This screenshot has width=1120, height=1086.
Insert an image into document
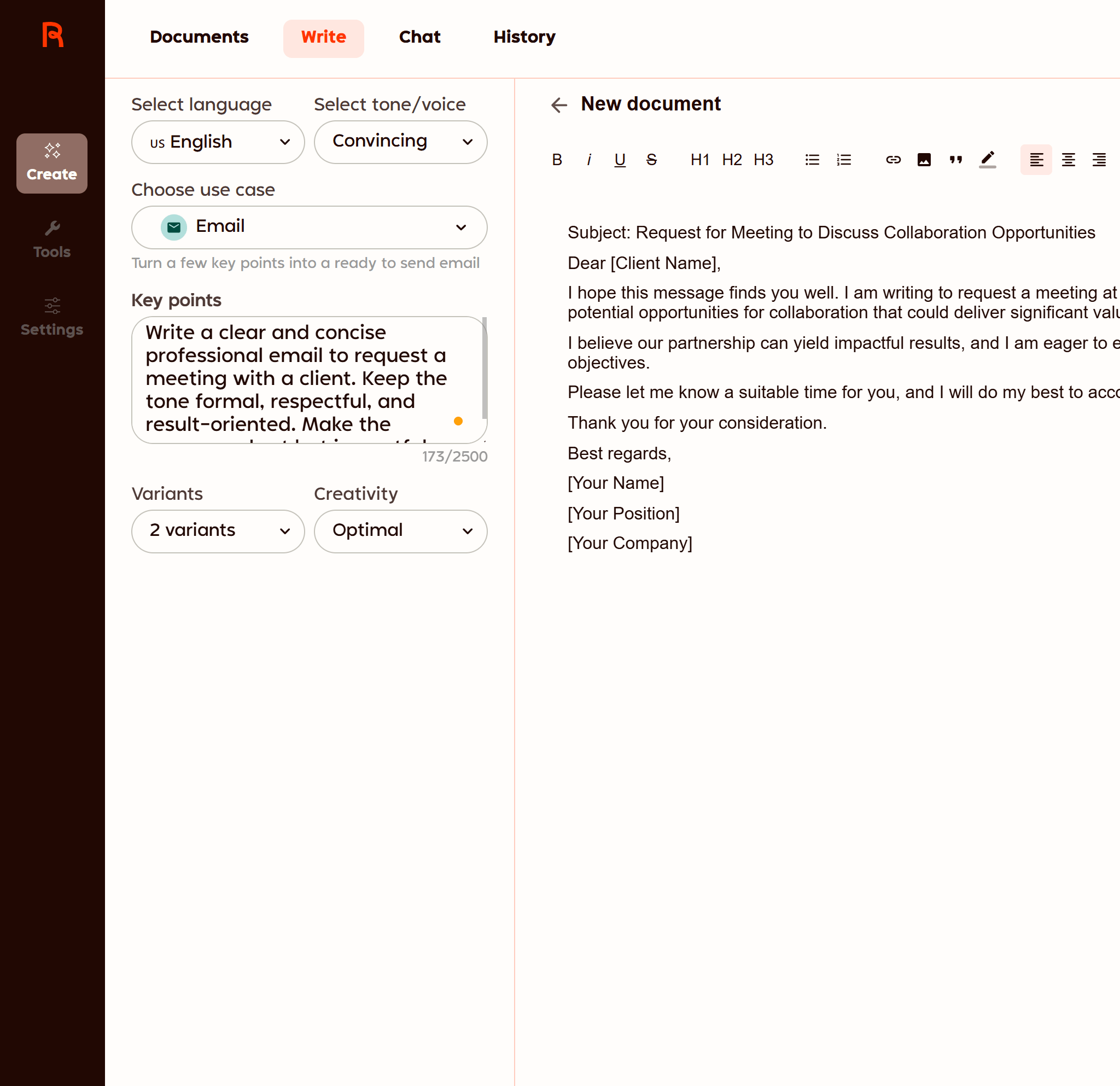click(924, 160)
